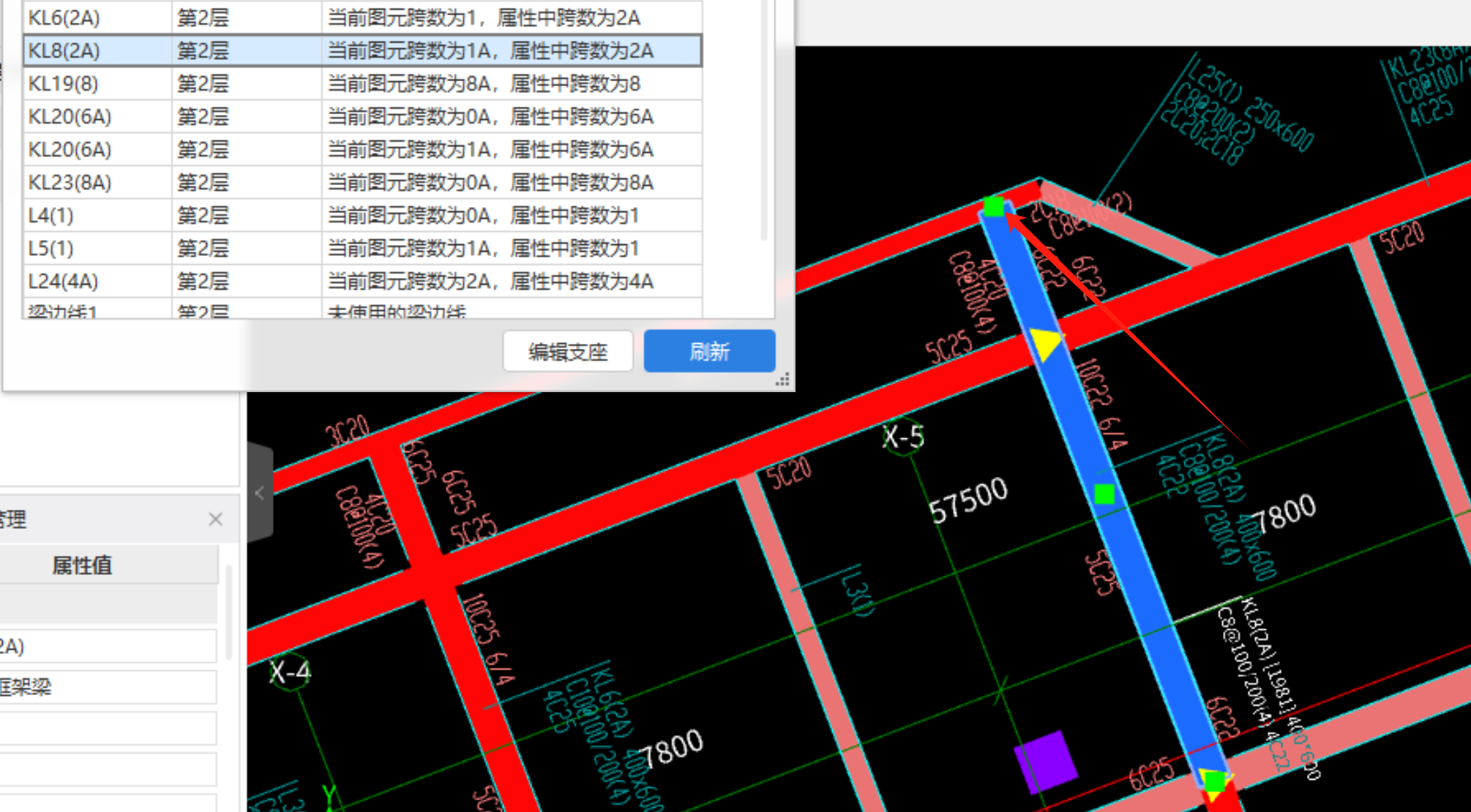The image size is (1471, 812).
Task: Click the dialog resize grip icon
Action: tap(782, 380)
